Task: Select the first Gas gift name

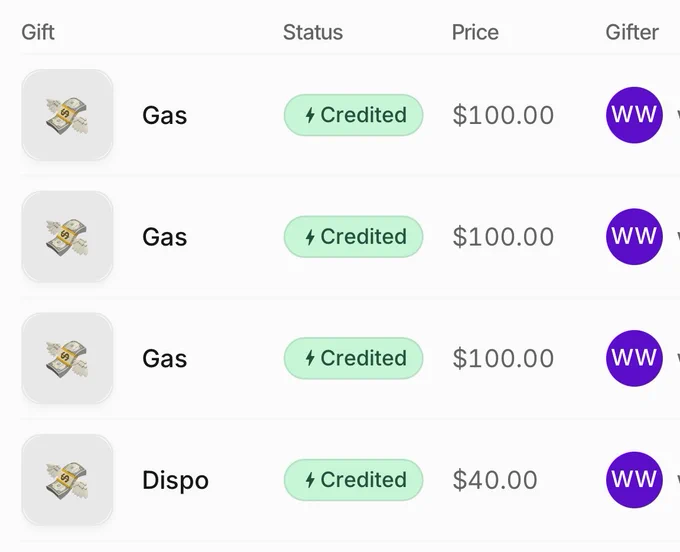Action: coord(165,115)
